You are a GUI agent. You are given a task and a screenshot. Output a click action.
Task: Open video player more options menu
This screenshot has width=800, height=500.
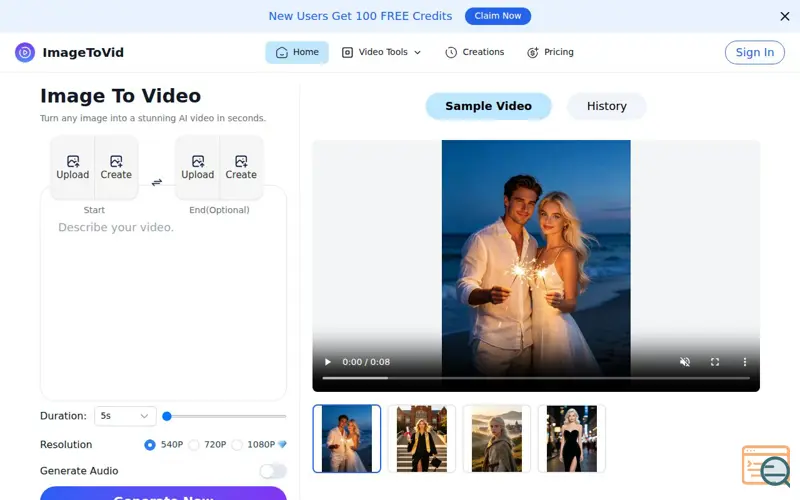(744, 362)
